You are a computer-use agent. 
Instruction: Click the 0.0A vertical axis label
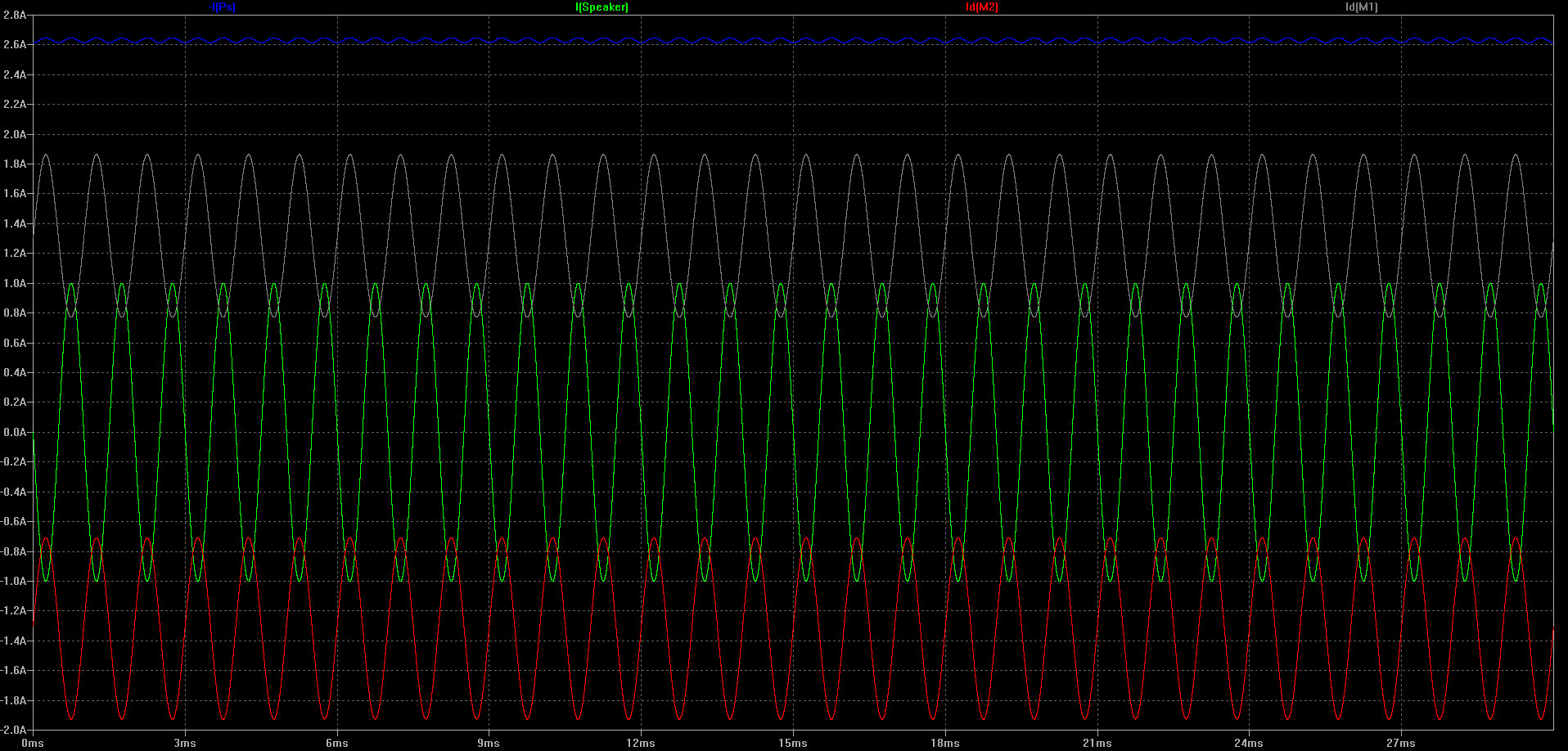tap(15, 432)
